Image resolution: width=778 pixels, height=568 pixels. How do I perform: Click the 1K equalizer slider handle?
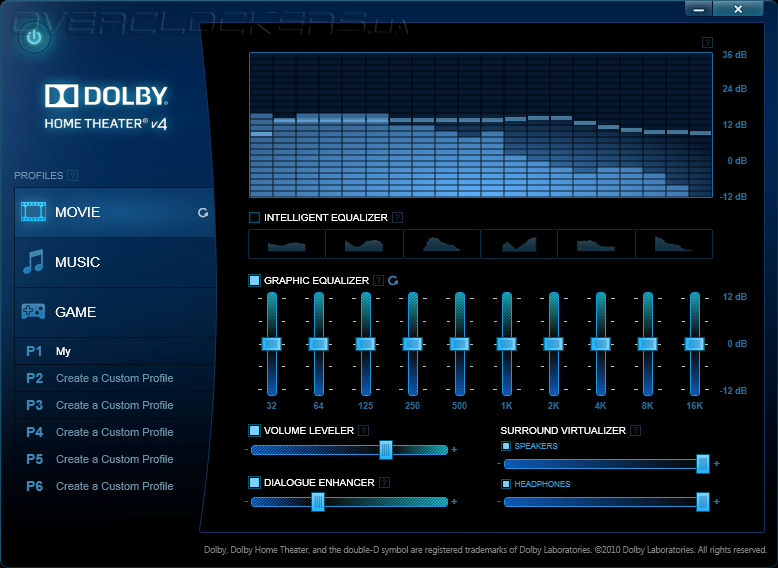tap(507, 344)
